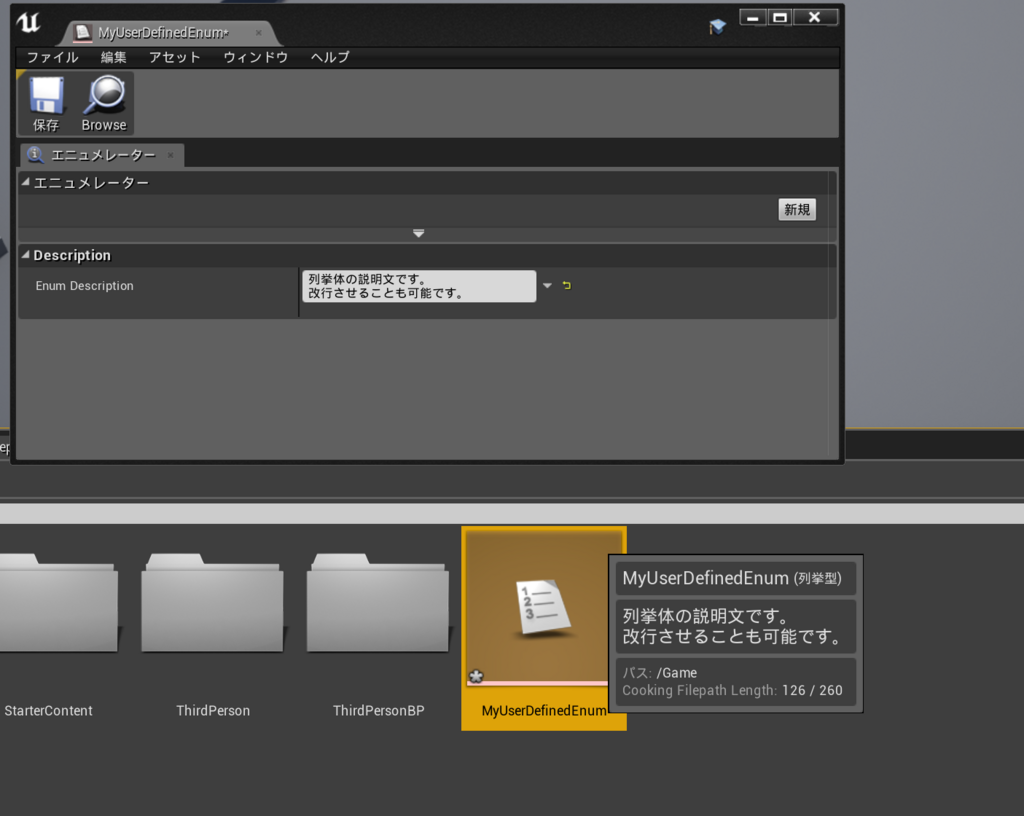Click the MyUserDefinedEnum asset name label
This screenshot has width=1024, height=816.
coord(544,711)
